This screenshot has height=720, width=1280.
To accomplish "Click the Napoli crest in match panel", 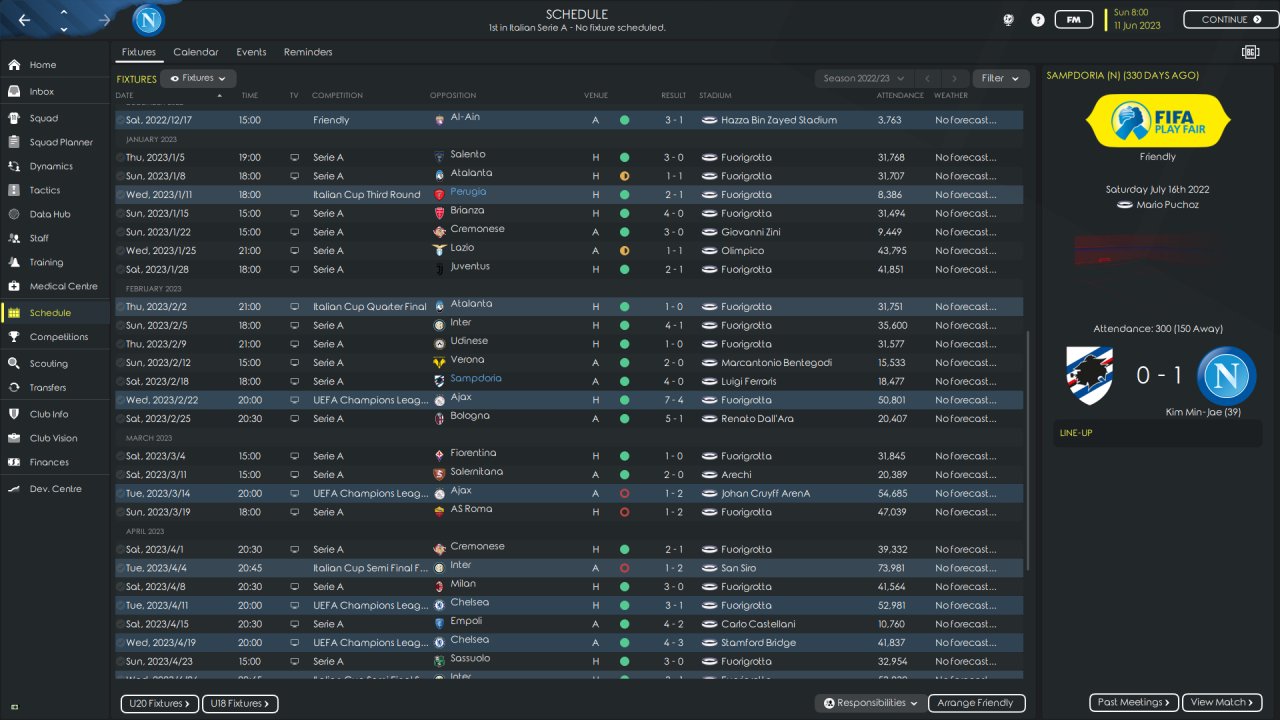I will tap(1226, 376).
